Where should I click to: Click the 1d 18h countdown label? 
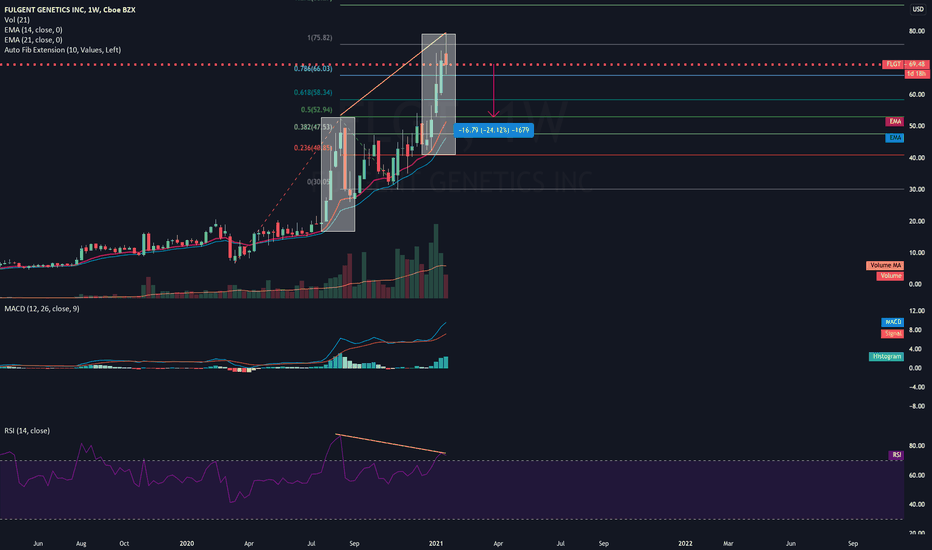click(x=917, y=74)
